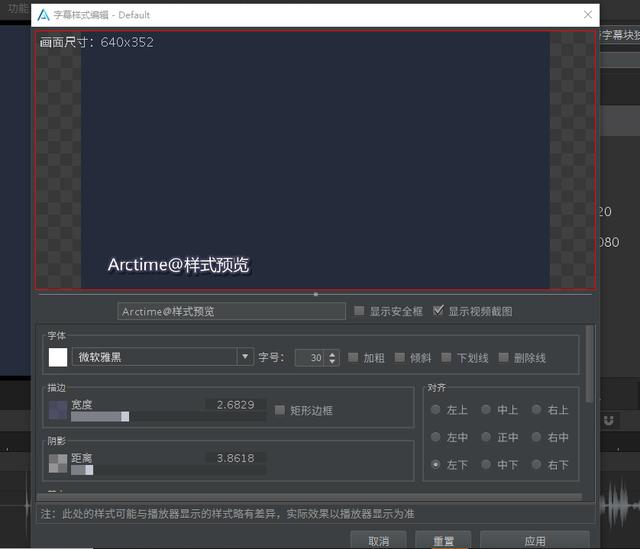Click the shadow distance value 3.8618
The image size is (640, 549).
point(236,458)
